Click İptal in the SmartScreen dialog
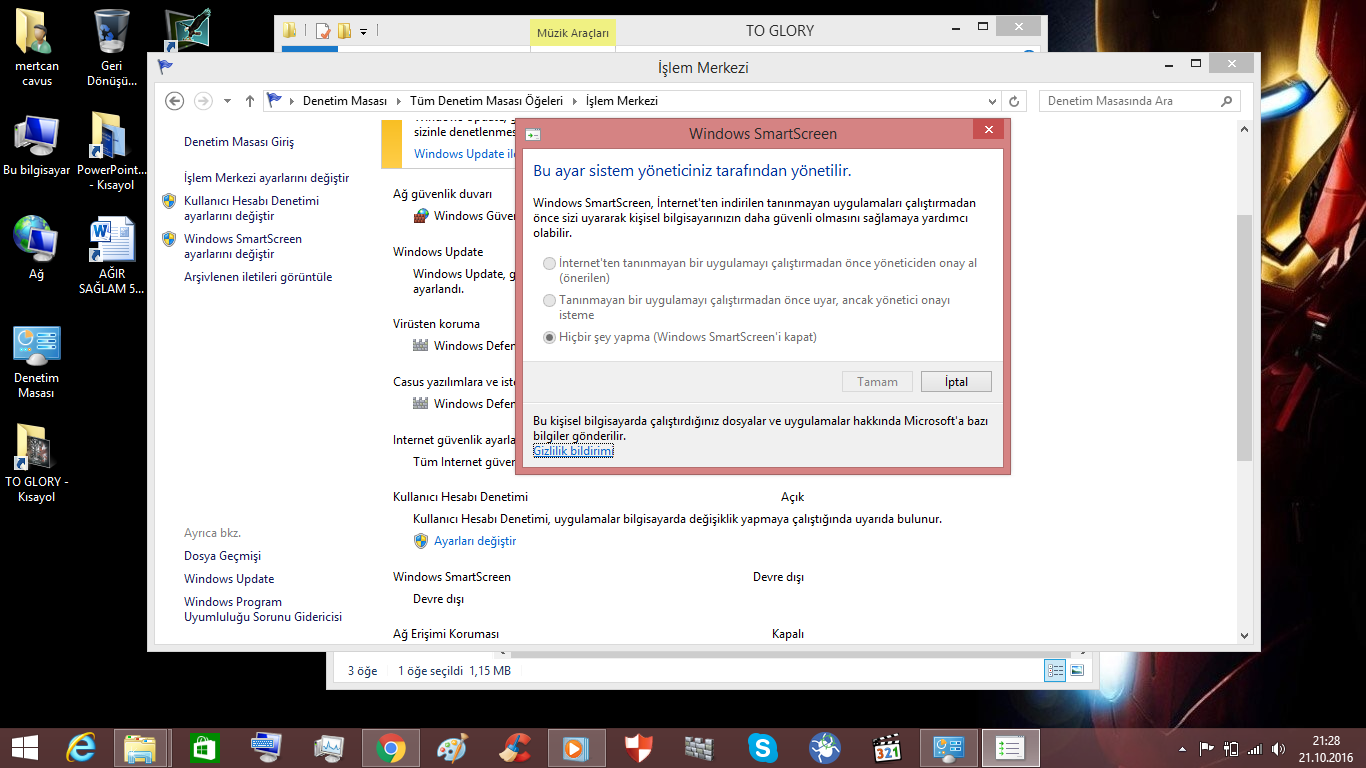The image size is (1366, 768). [x=955, y=381]
